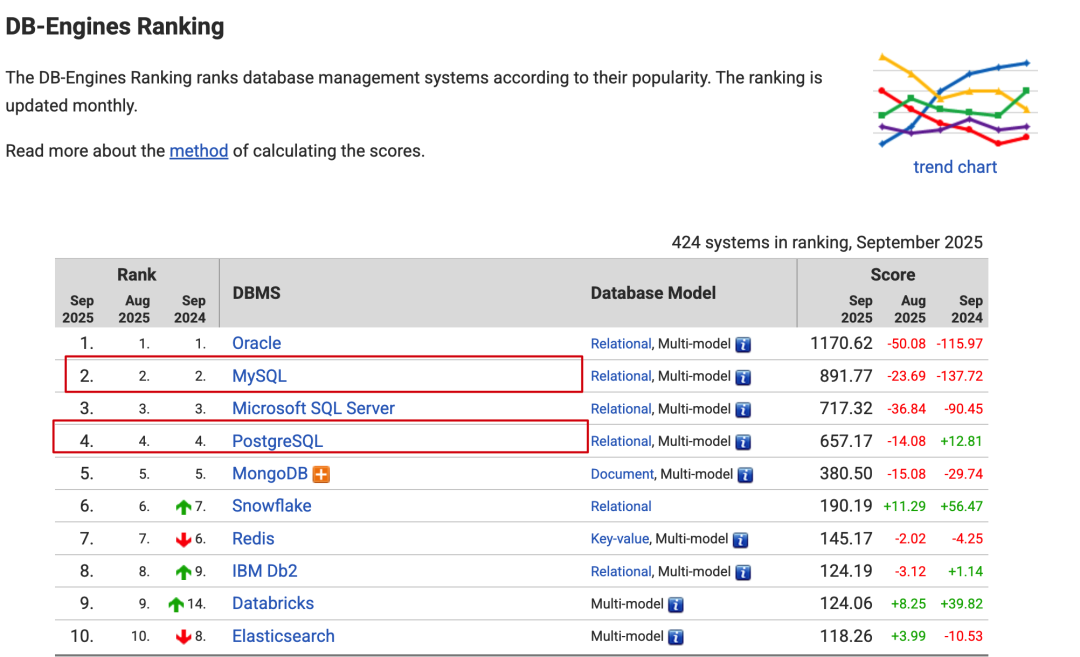Click the DB-Engines Ranking page heading
The width and height of the screenshot is (1080, 657).
click(115, 27)
